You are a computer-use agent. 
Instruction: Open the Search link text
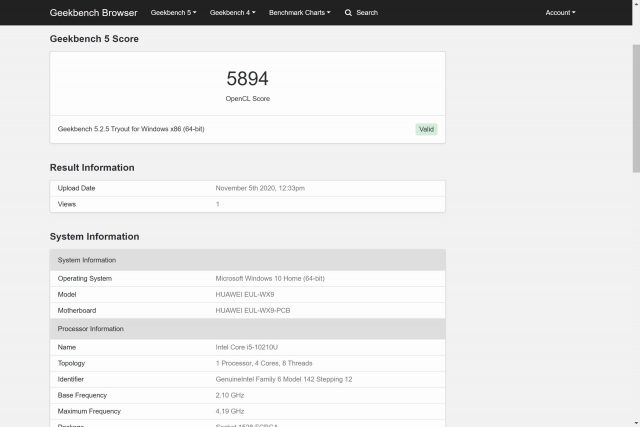[x=367, y=13]
